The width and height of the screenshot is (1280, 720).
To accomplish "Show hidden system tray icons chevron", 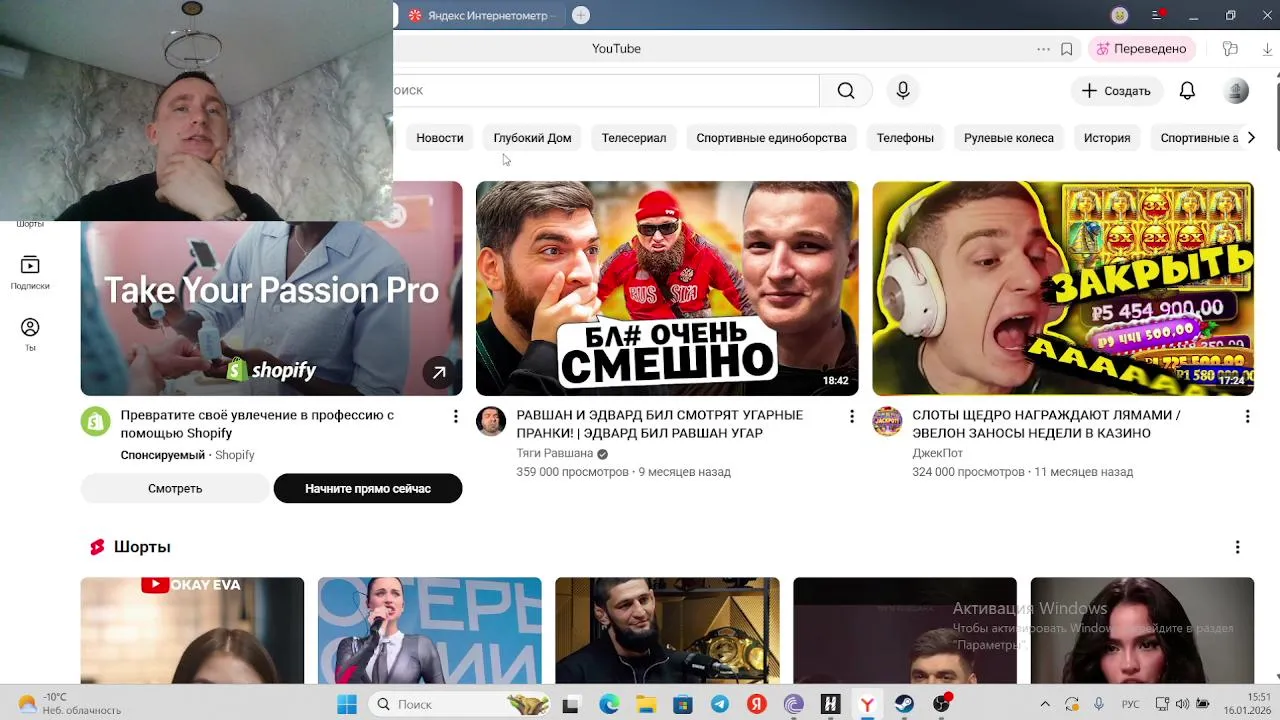I will 1045,704.
